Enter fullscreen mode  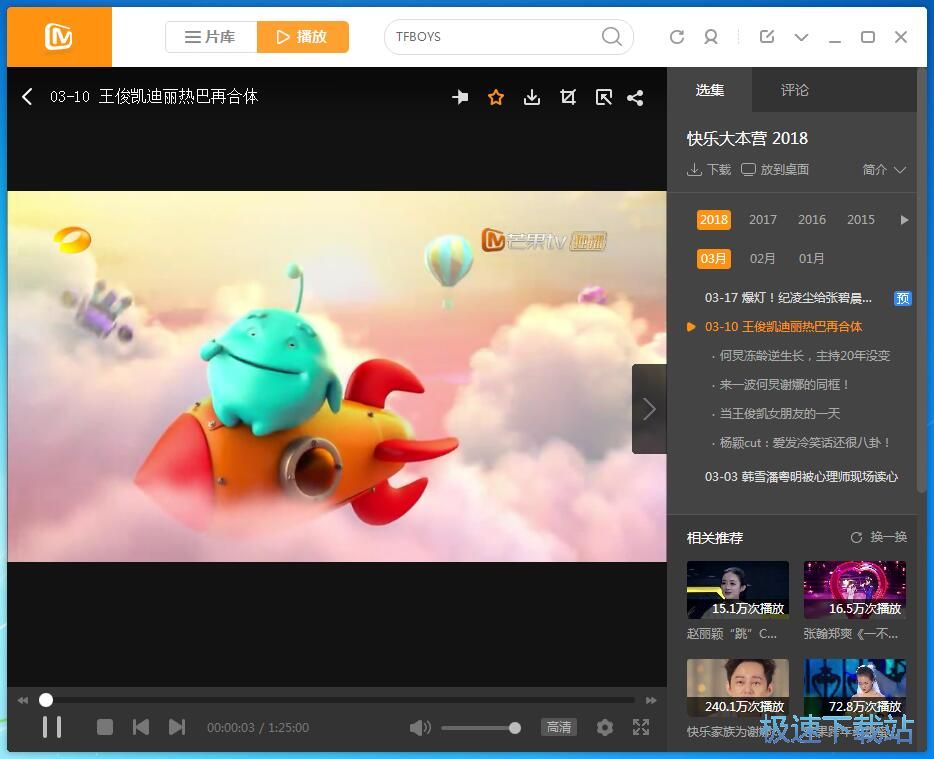tap(641, 727)
